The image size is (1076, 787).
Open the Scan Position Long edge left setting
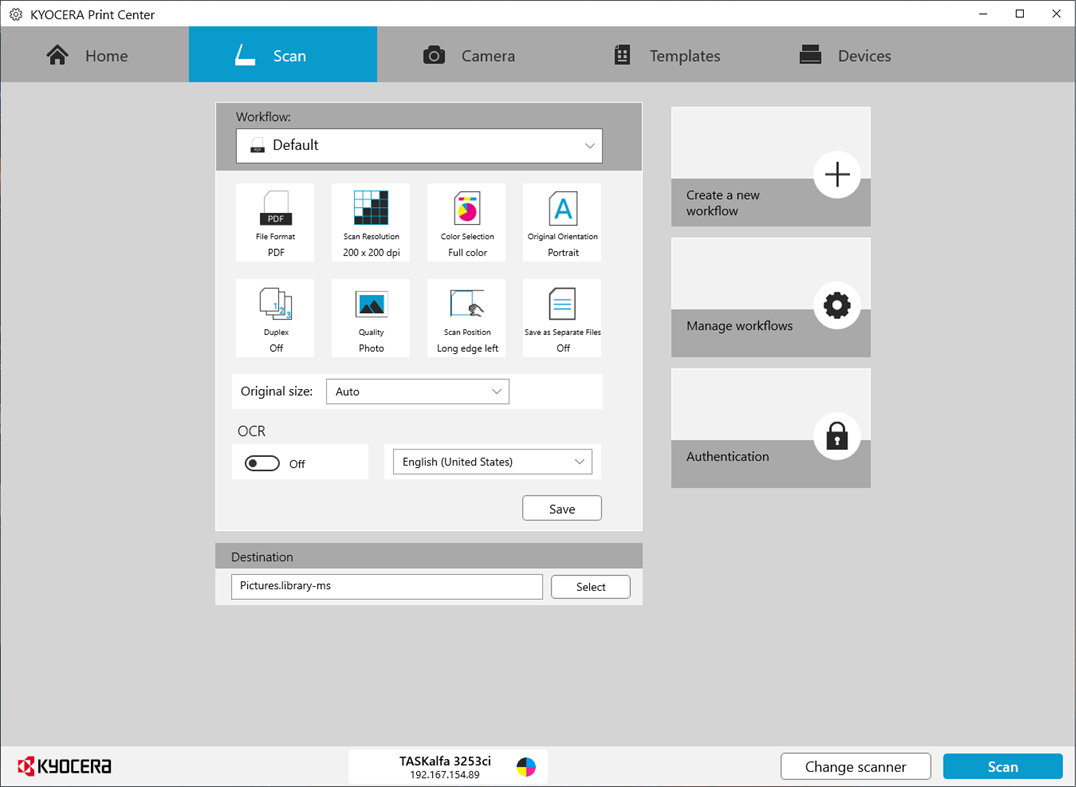[466, 317]
